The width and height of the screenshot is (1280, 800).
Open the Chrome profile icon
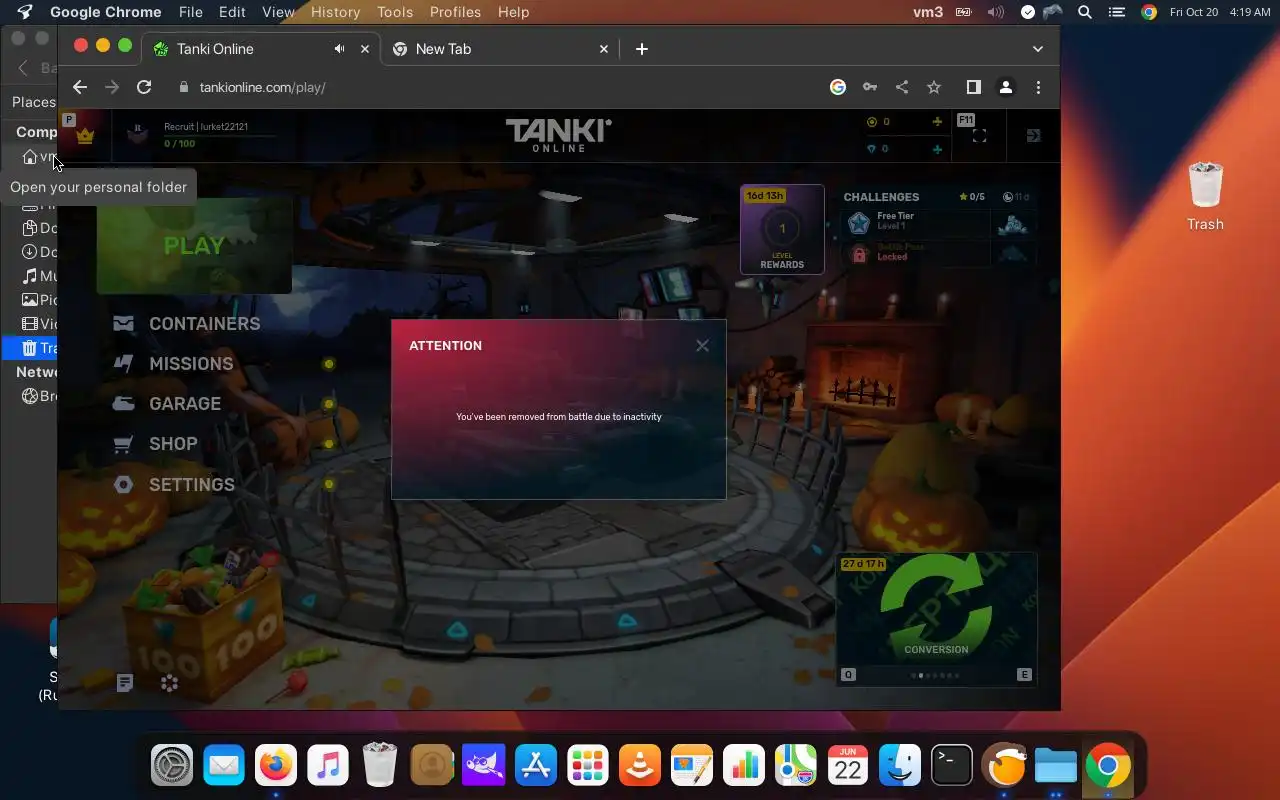(1006, 87)
